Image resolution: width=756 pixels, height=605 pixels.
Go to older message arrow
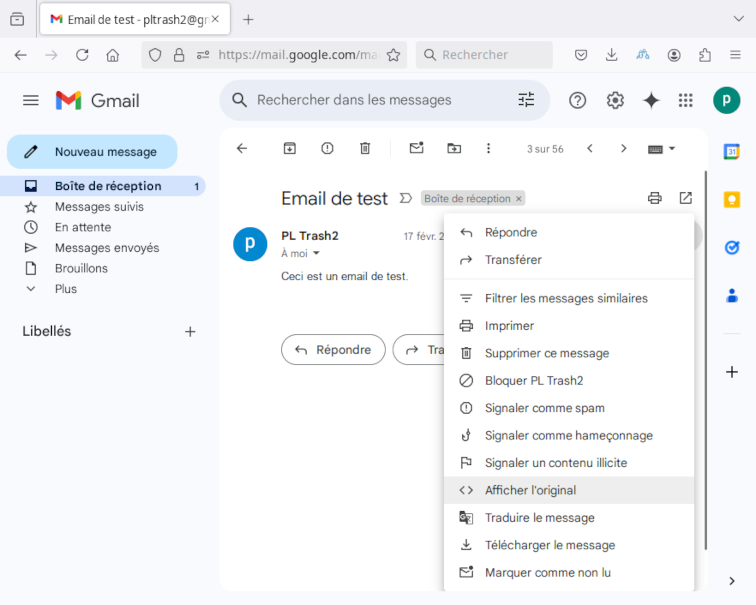click(x=623, y=148)
